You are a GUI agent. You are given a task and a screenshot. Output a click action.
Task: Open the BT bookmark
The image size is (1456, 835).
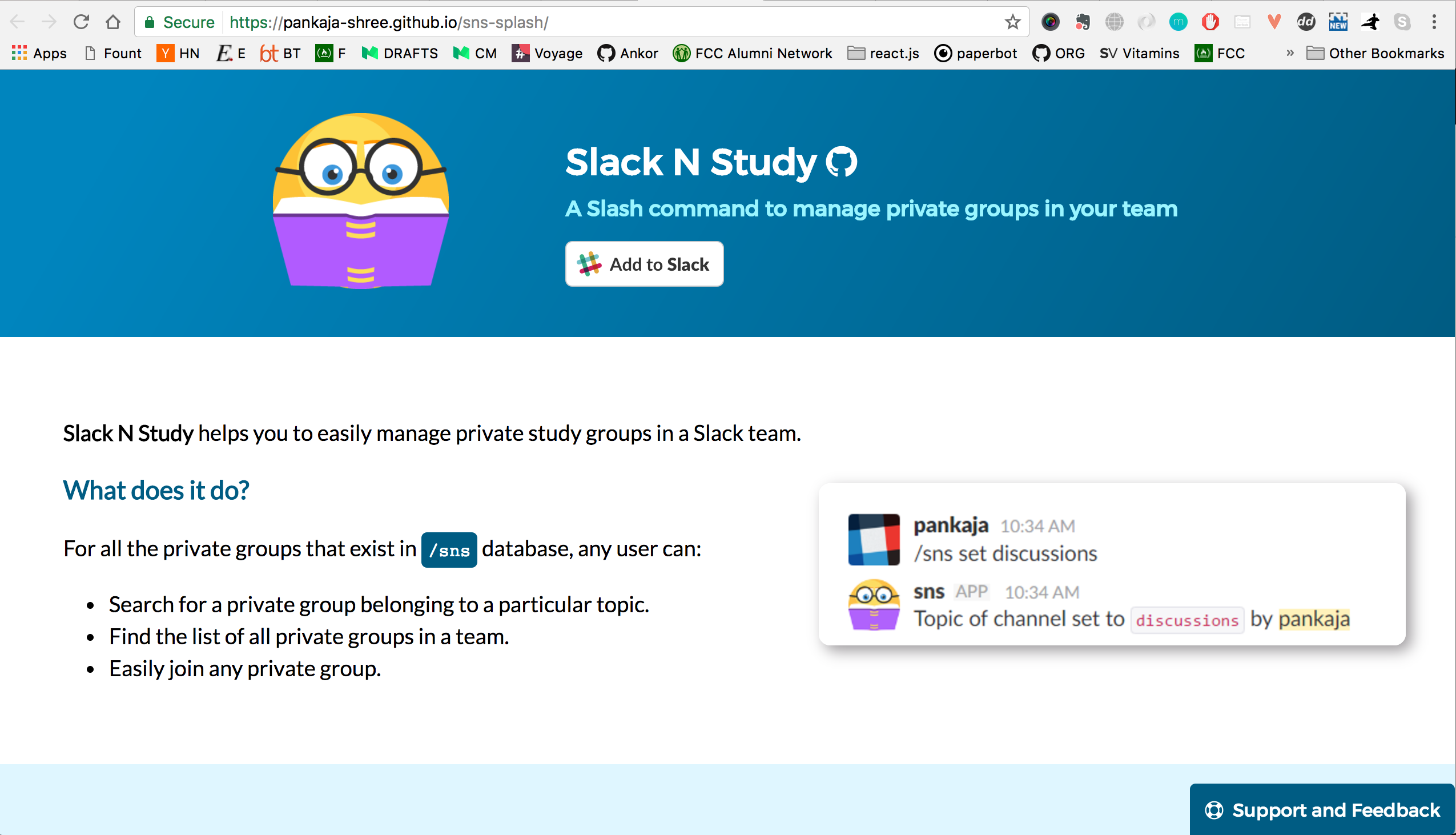click(x=280, y=53)
